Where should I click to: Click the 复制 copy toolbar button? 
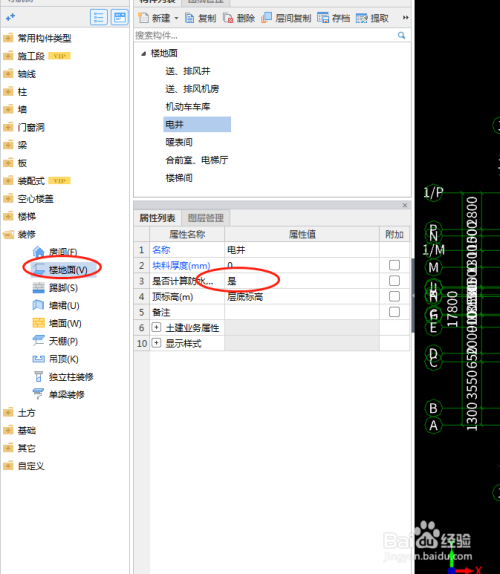point(201,18)
